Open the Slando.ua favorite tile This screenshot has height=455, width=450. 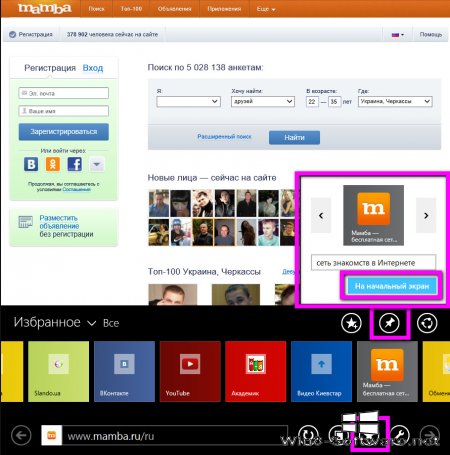pyautogui.click(x=58, y=371)
